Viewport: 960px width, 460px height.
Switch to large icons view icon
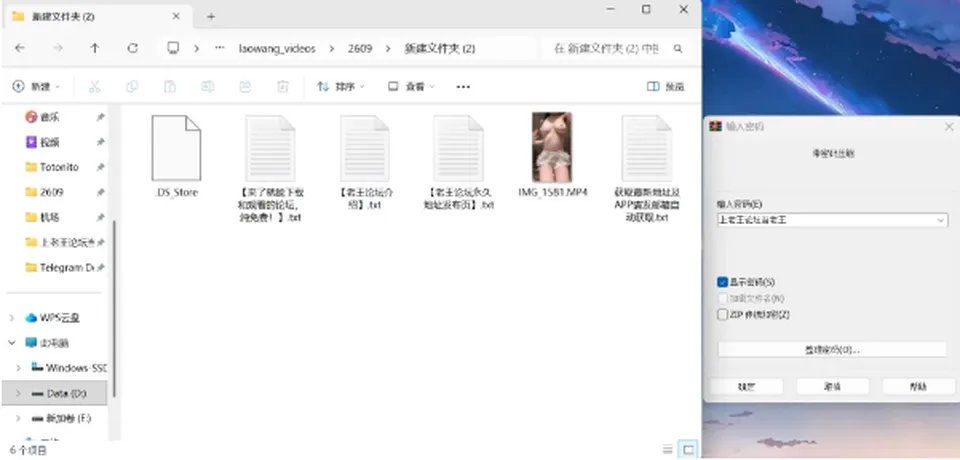(x=688, y=450)
